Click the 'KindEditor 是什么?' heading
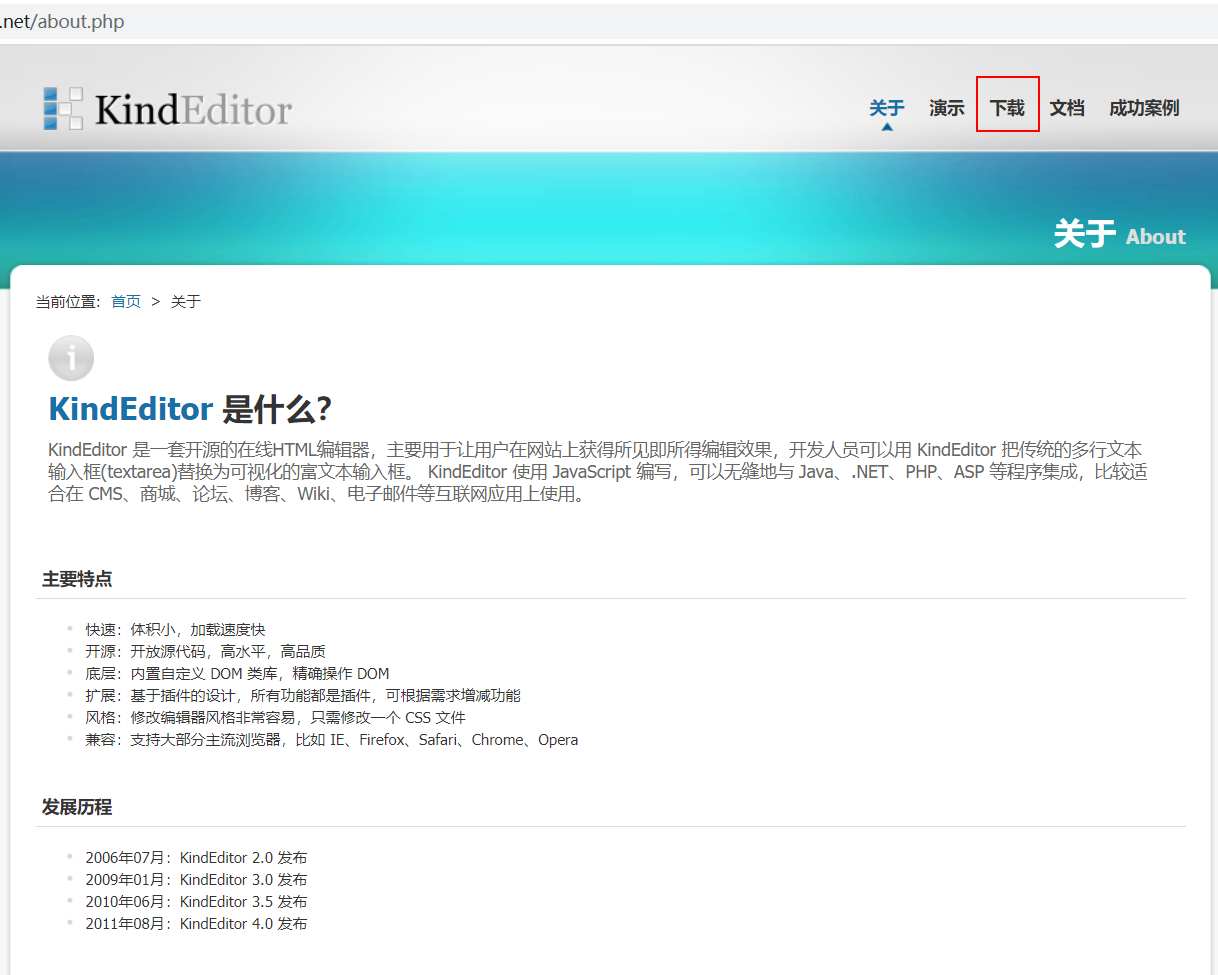 (190, 409)
